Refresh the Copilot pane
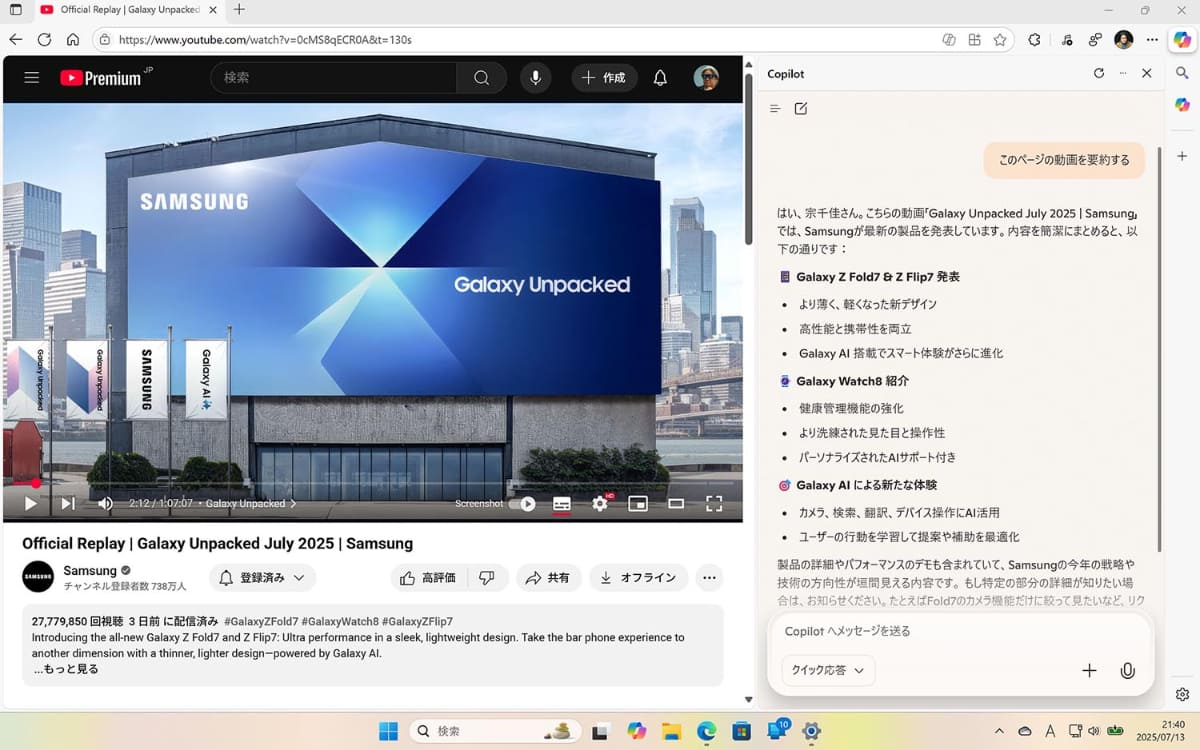 pyautogui.click(x=1099, y=74)
